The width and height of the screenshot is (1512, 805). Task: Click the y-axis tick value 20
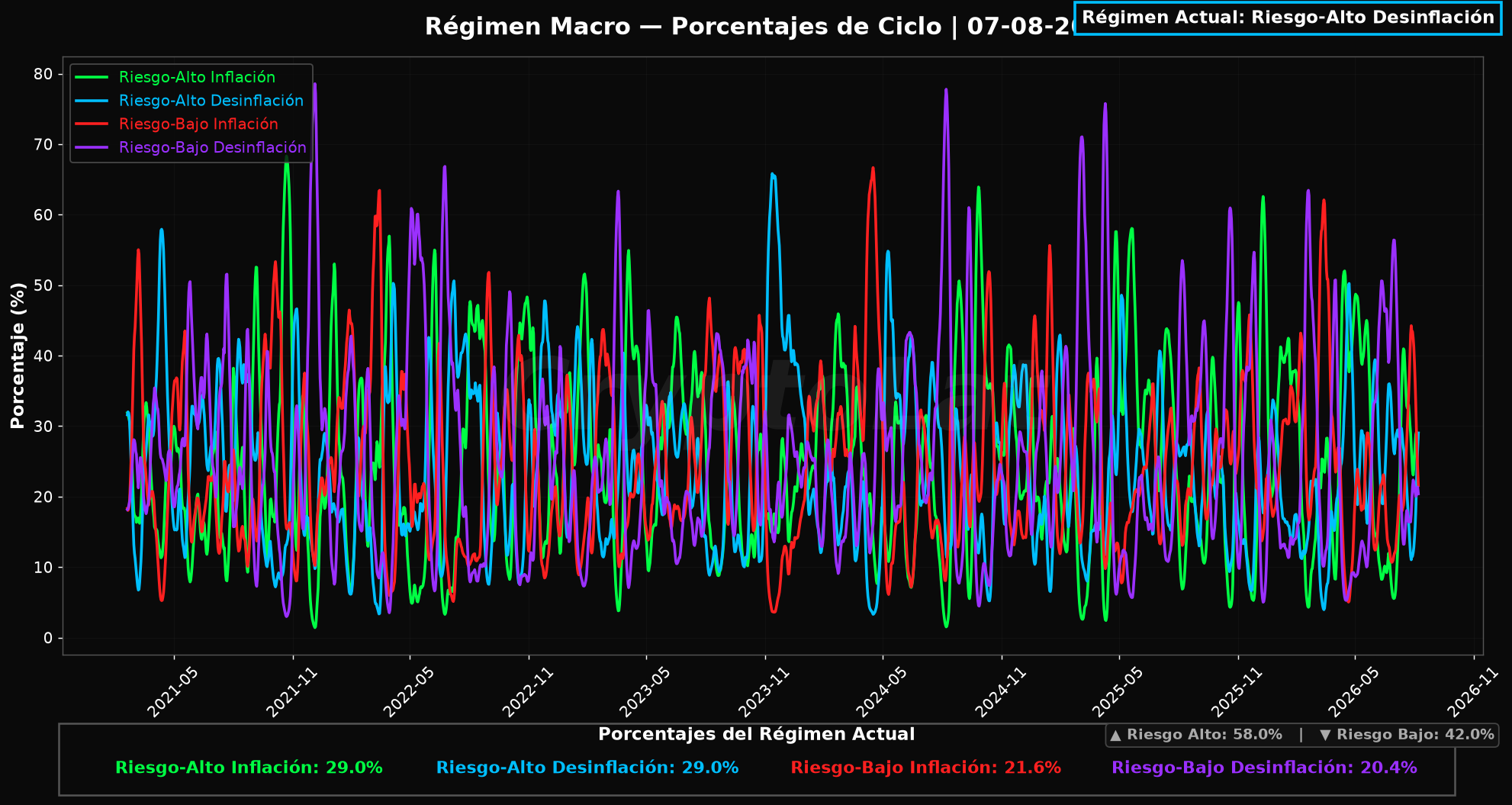tap(43, 497)
